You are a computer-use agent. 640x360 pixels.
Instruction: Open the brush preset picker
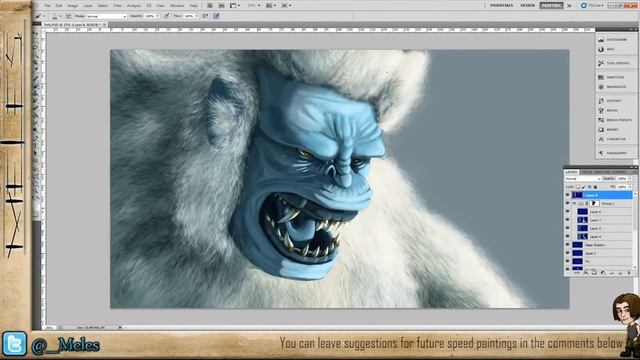tap(57, 16)
